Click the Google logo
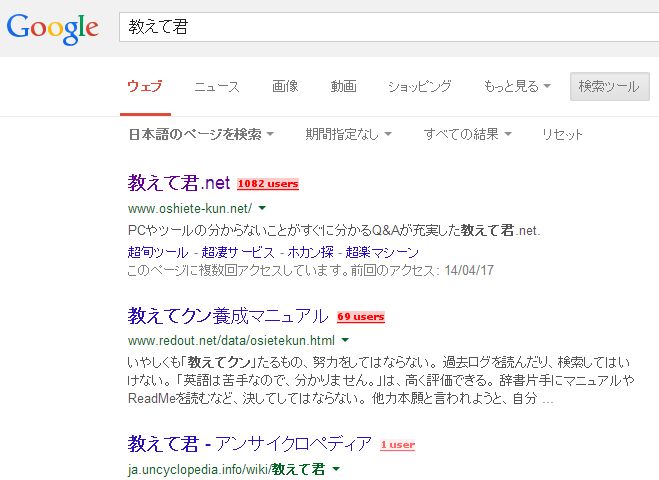This screenshot has width=659, height=480. pyautogui.click(x=53, y=28)
